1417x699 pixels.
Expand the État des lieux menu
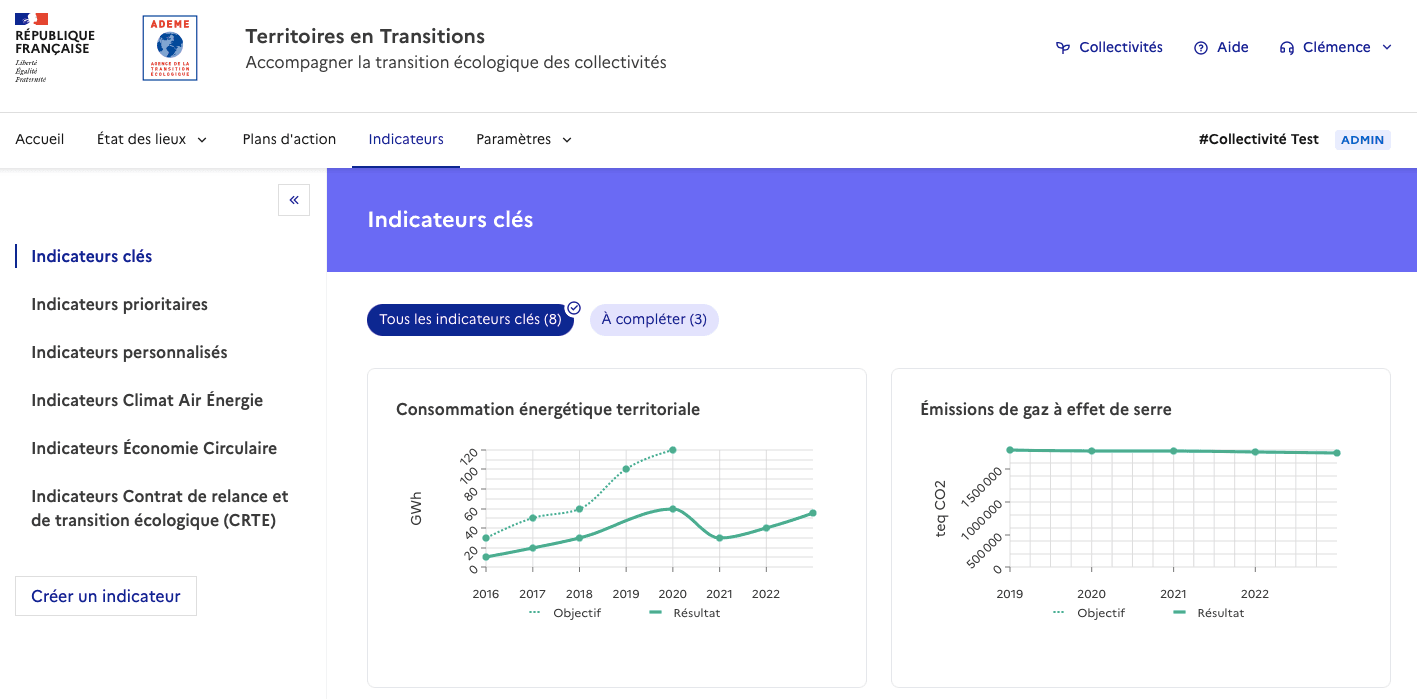pyautogui.click(x=152, y=140)
